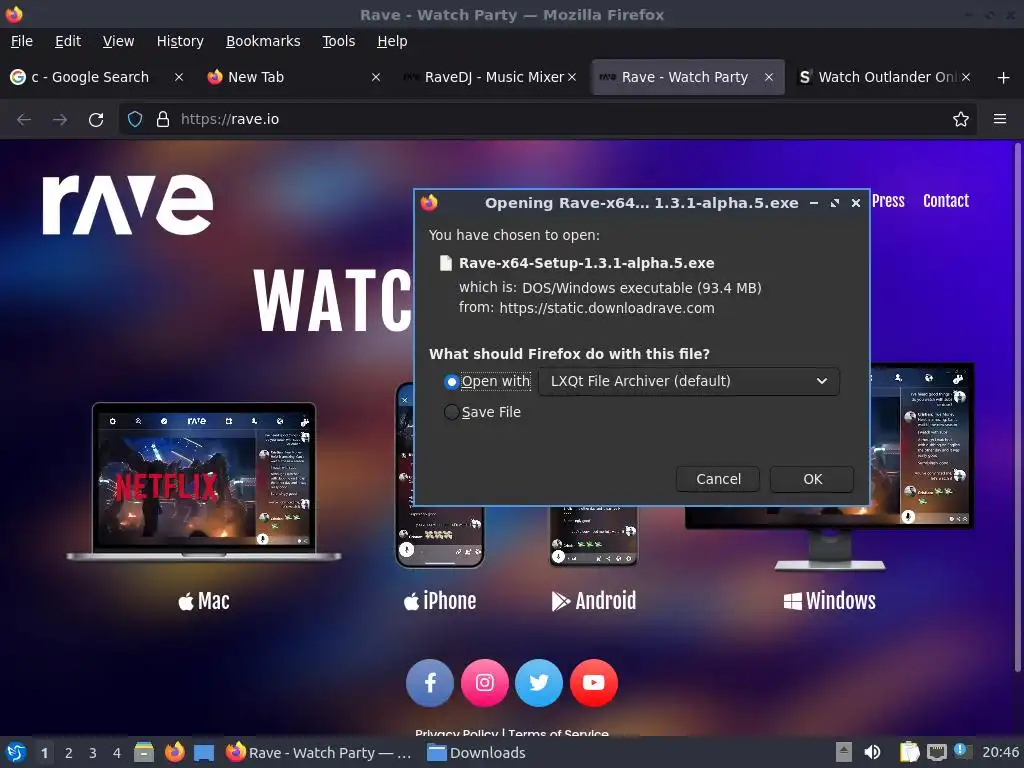The width and height of the screenshot is (1024, 768).
Task: Close the New Tab tab
Action: click(x=376, y=77)
